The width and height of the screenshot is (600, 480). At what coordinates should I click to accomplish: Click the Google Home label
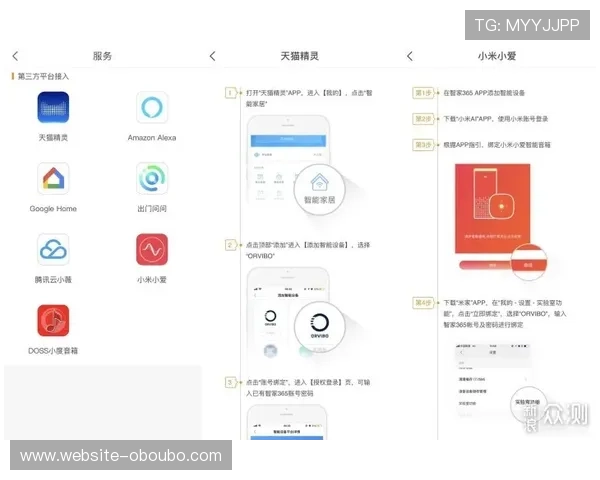53,209
